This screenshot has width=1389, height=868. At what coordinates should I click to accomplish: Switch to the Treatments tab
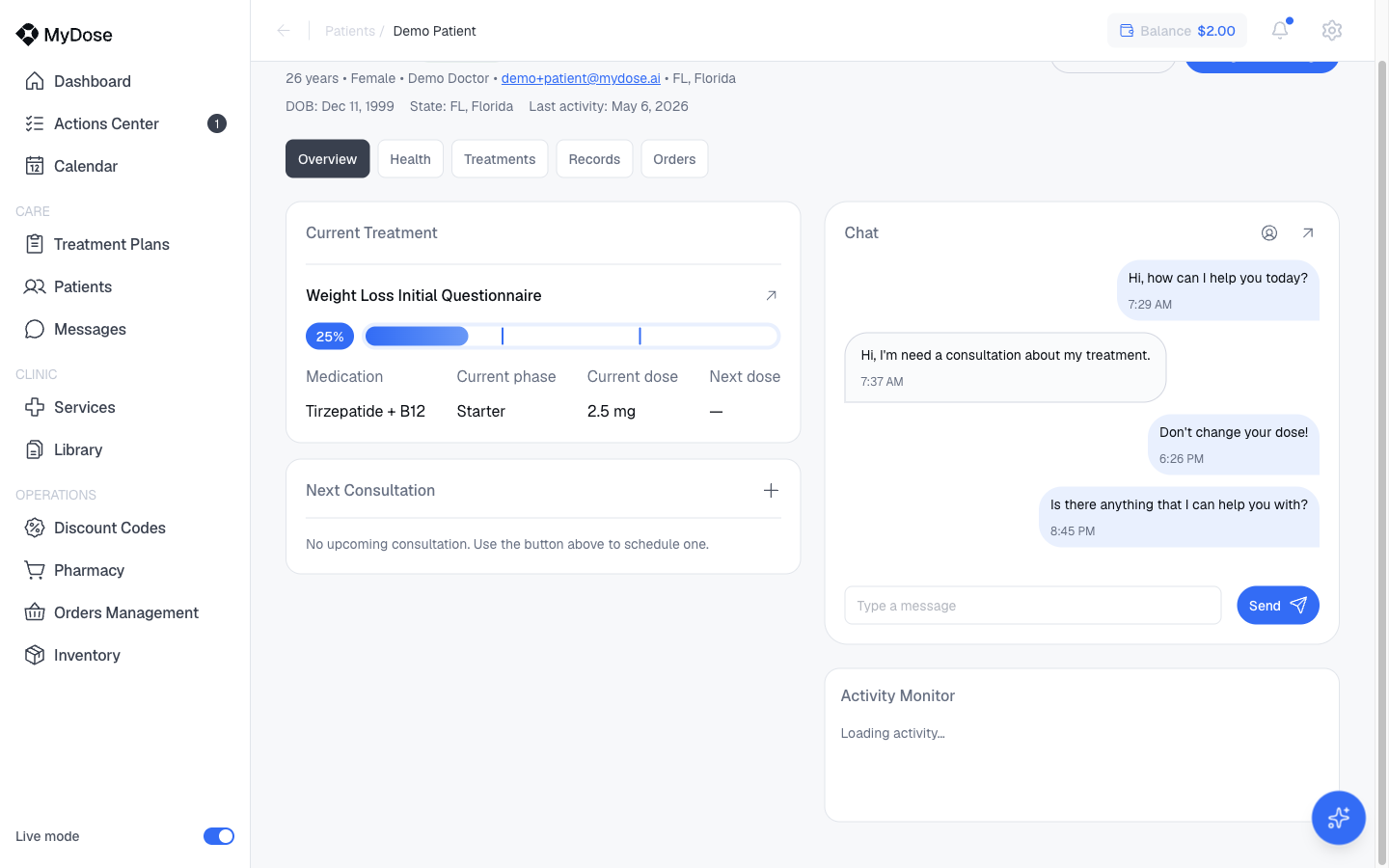500,159
